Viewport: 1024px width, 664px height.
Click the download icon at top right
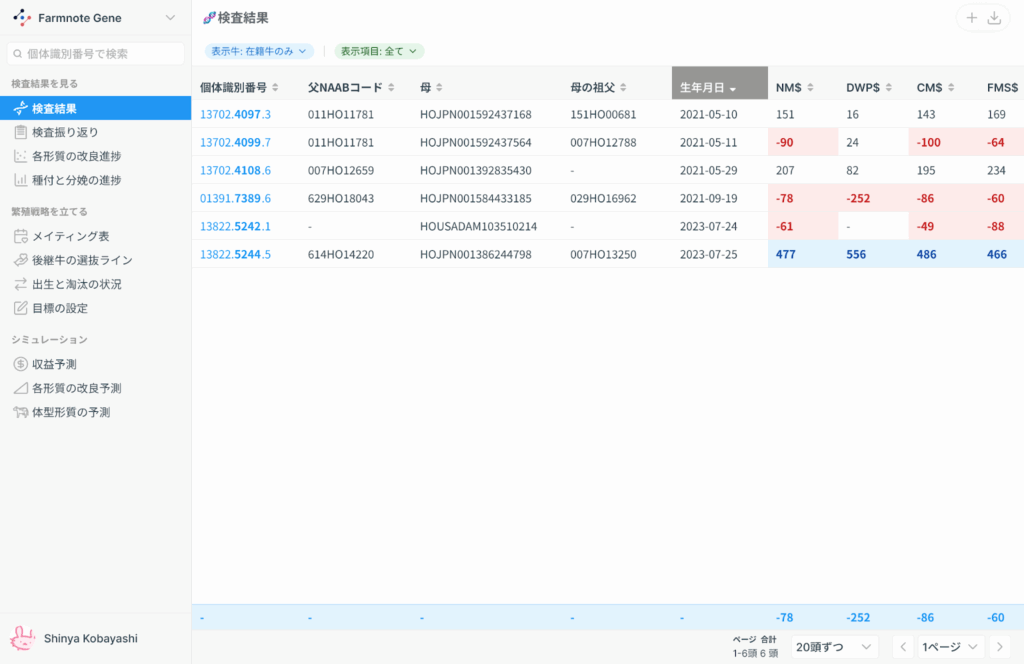tap(994, 18)
